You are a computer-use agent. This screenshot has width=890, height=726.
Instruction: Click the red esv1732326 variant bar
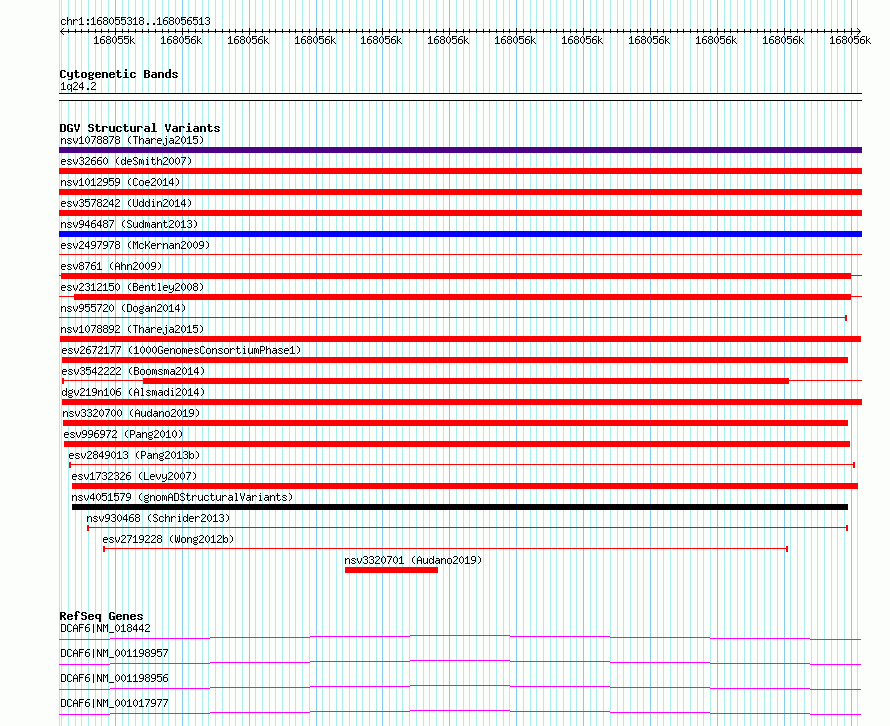(x=465, y=486)
